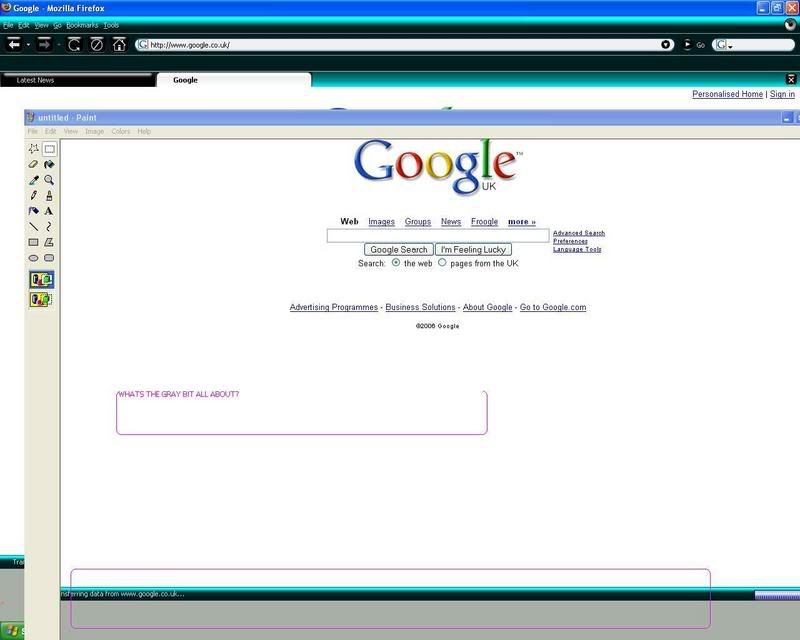Open the Back button history dropdown arrow
The height and width of the screenshot is (640, 800).
click(x=29, y=45)
